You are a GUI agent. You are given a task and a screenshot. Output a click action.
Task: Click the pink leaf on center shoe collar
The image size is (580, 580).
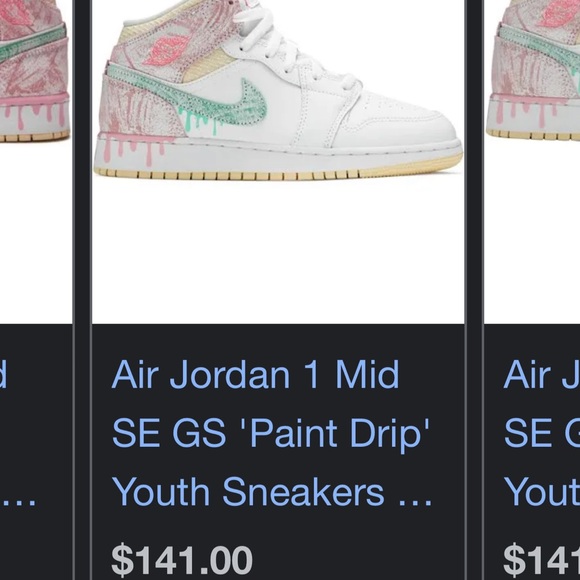(x=166, y=51)
